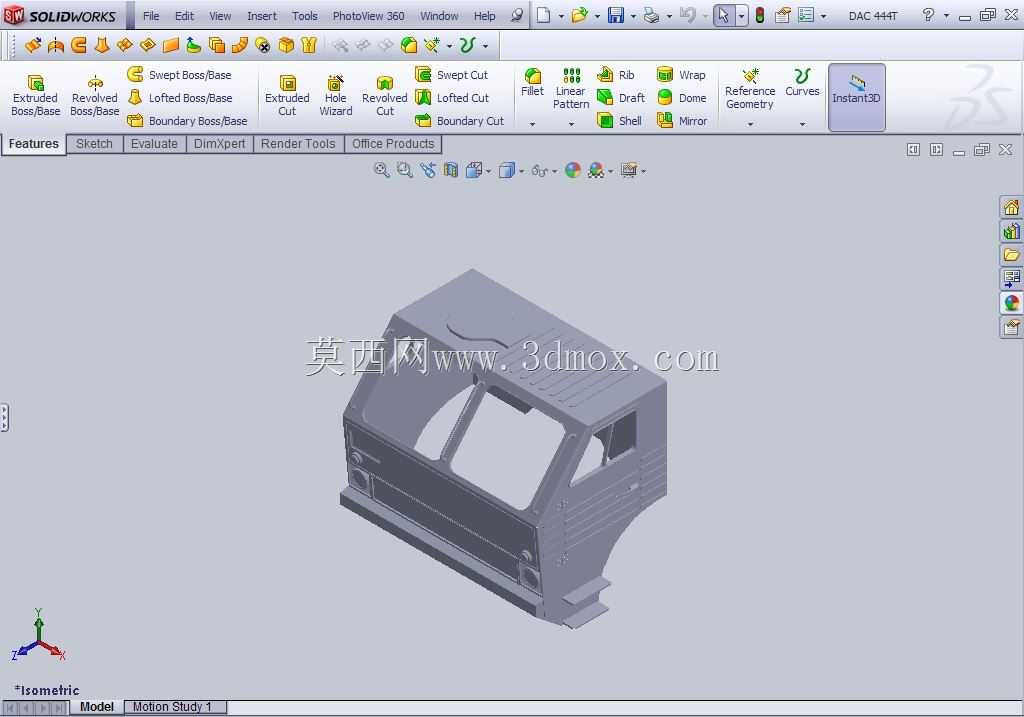Switch to the Sketch tab
The image size is (1024, 717).
(94, 144)
